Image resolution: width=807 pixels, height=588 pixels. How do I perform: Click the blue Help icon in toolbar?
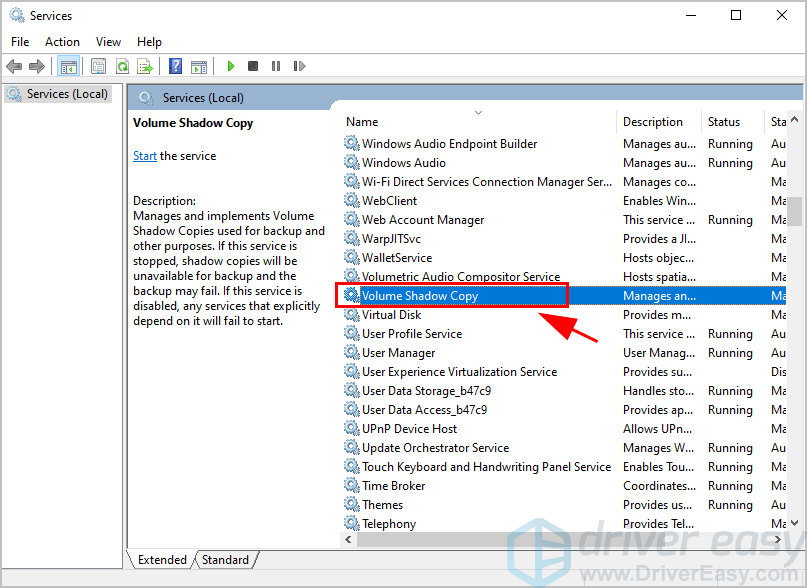[175, 66]
